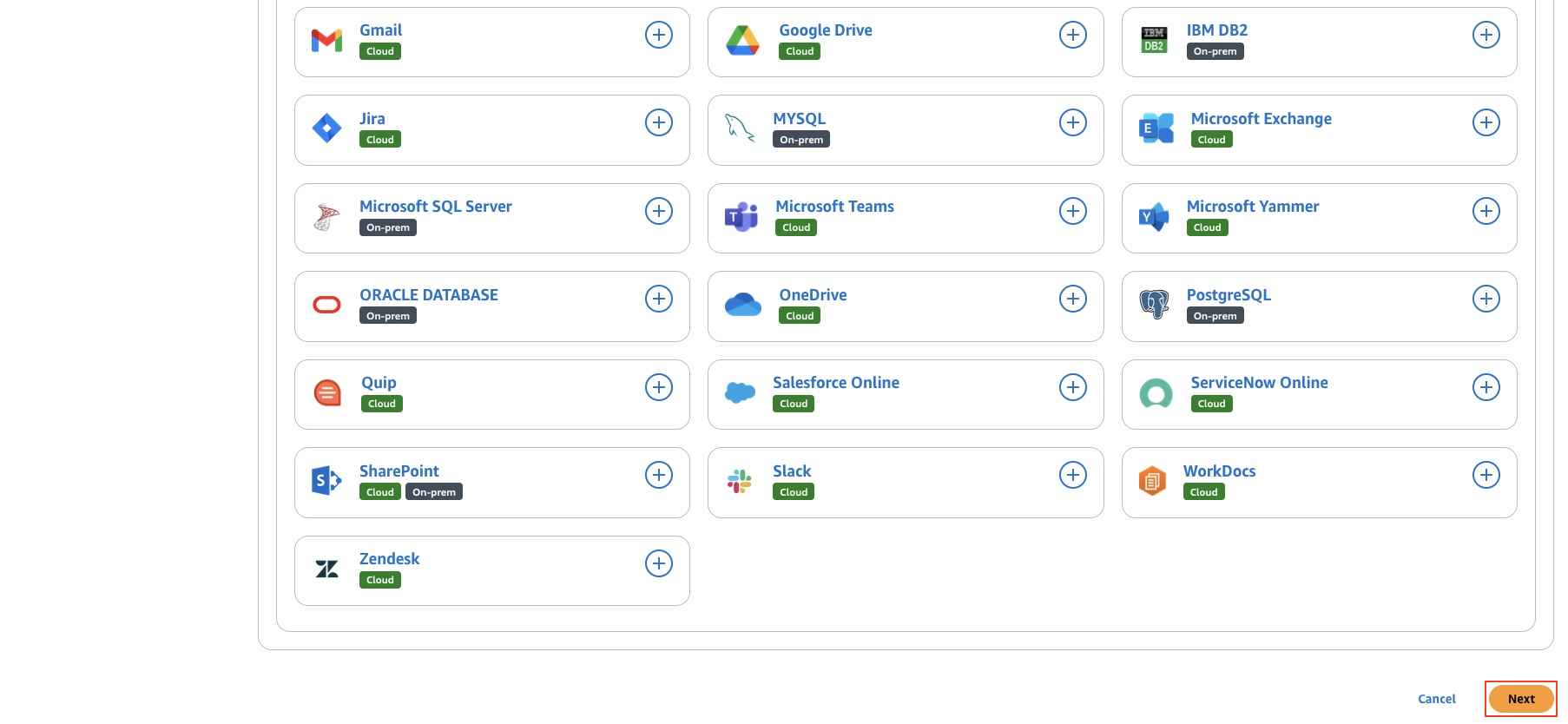Add OneDrive using the plus icon
Screen dimensions: 1568x724
click(x=1073, y=299)
